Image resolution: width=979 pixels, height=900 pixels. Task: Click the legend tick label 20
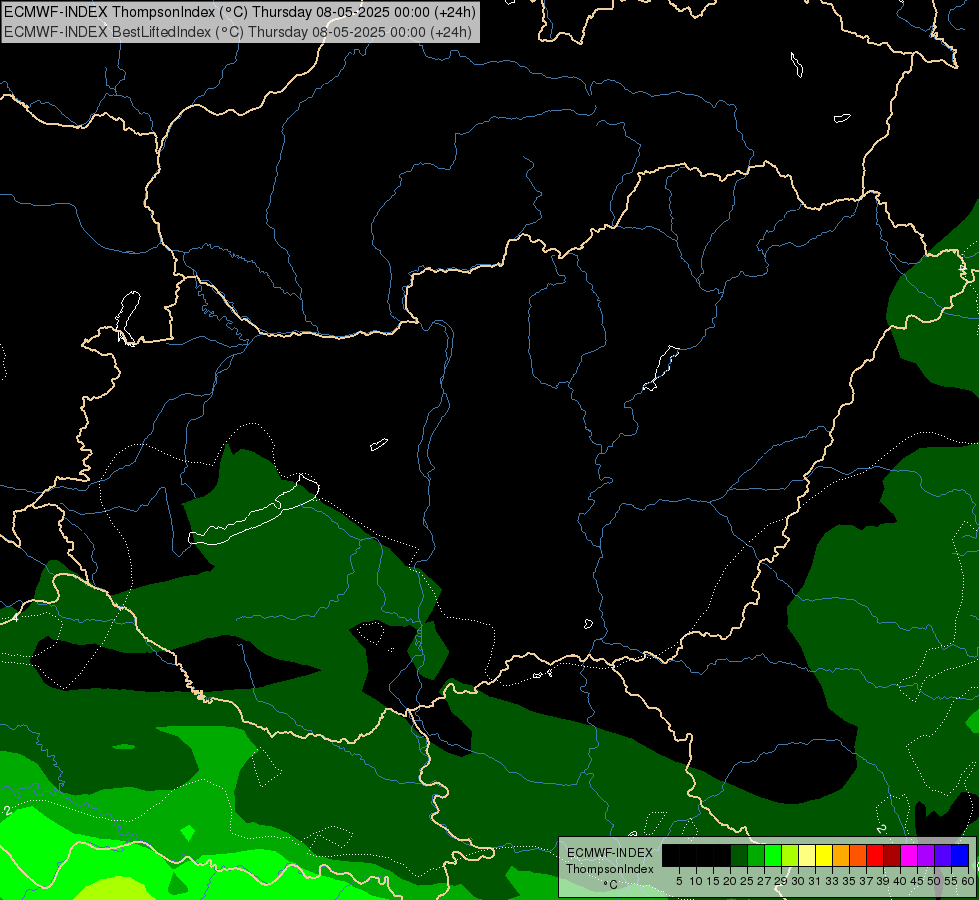pos(731,881)
